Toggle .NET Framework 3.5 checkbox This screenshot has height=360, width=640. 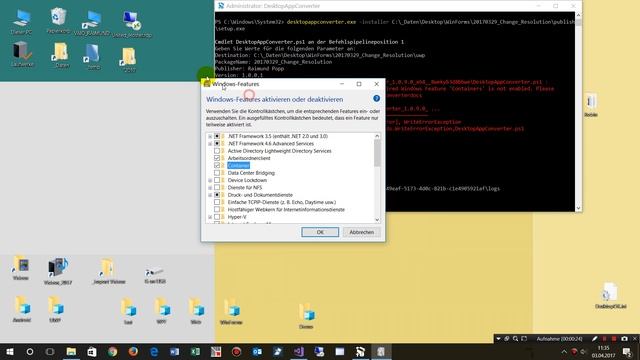point(217,136)
